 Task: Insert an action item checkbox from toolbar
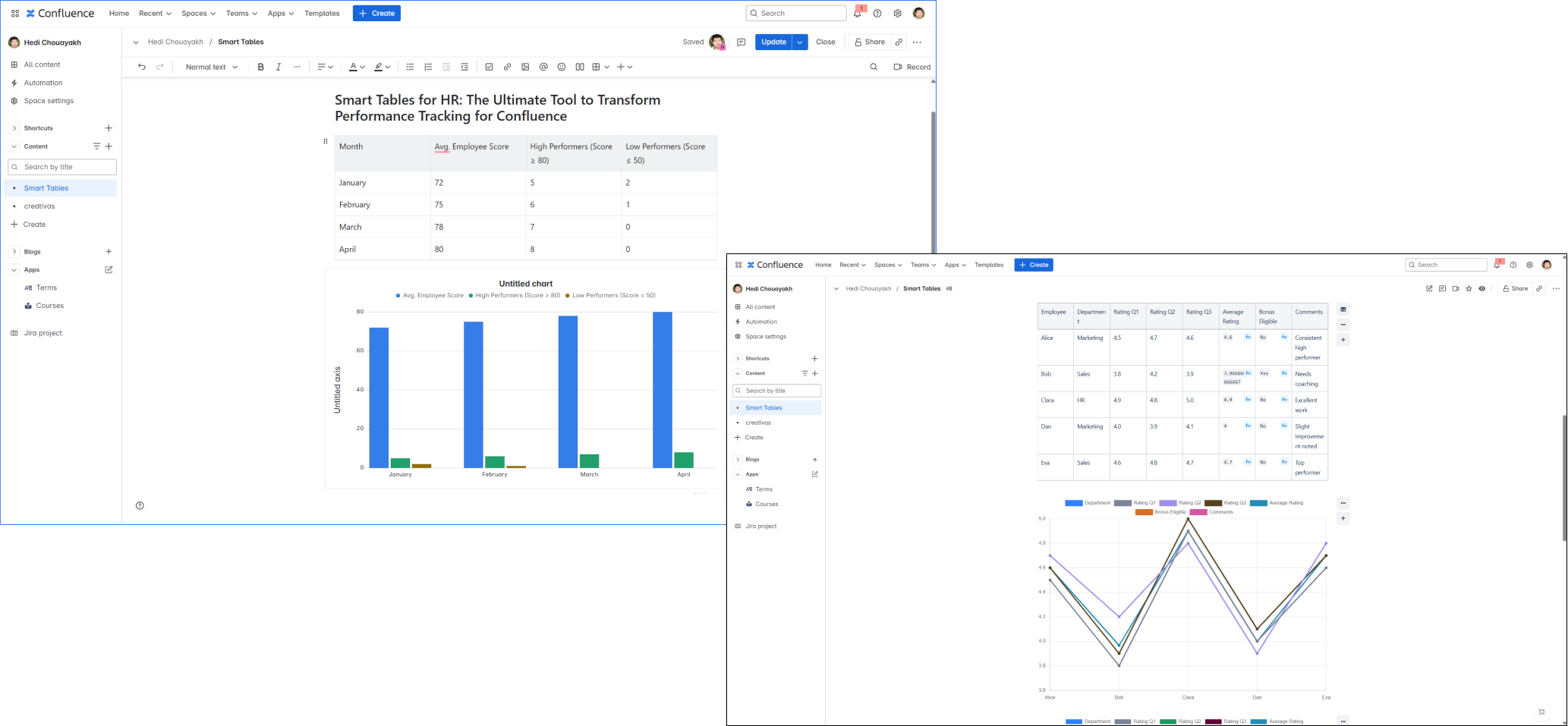point(489,67)
